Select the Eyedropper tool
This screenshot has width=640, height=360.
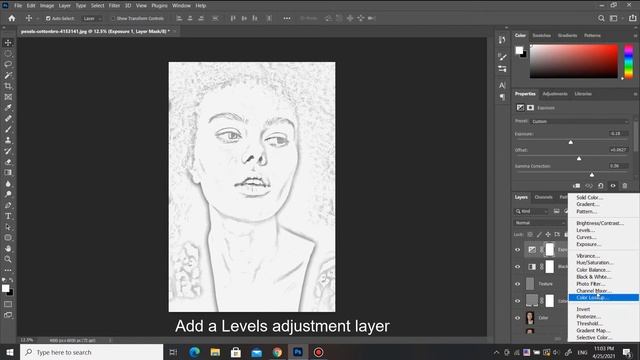pyautogui.click(x=8, y=108)
